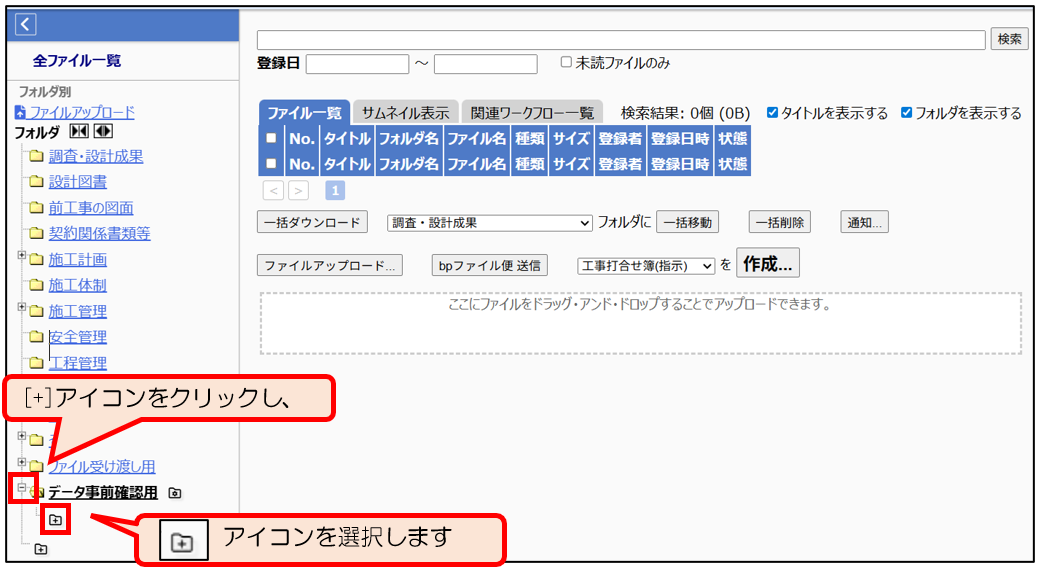Toggle the タイトルを表示する checkbox
Viewport: 1044px width, 571px height.
click(772, 113)
